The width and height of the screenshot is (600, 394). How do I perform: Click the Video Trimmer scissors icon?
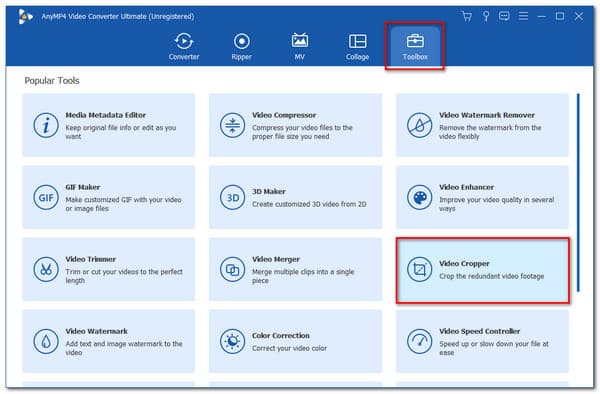coord(46,269)
